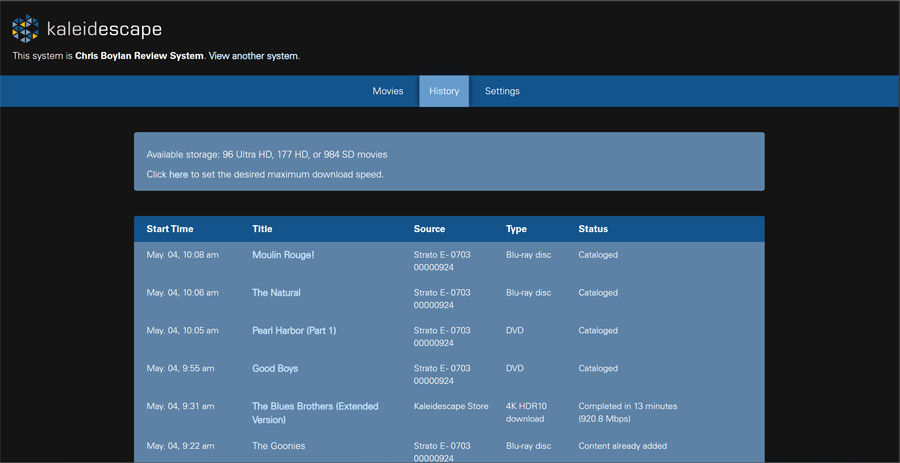This screenshot has height=463, width=900.
Task: Click the 'here' download speed link
Action: point(179,174)
